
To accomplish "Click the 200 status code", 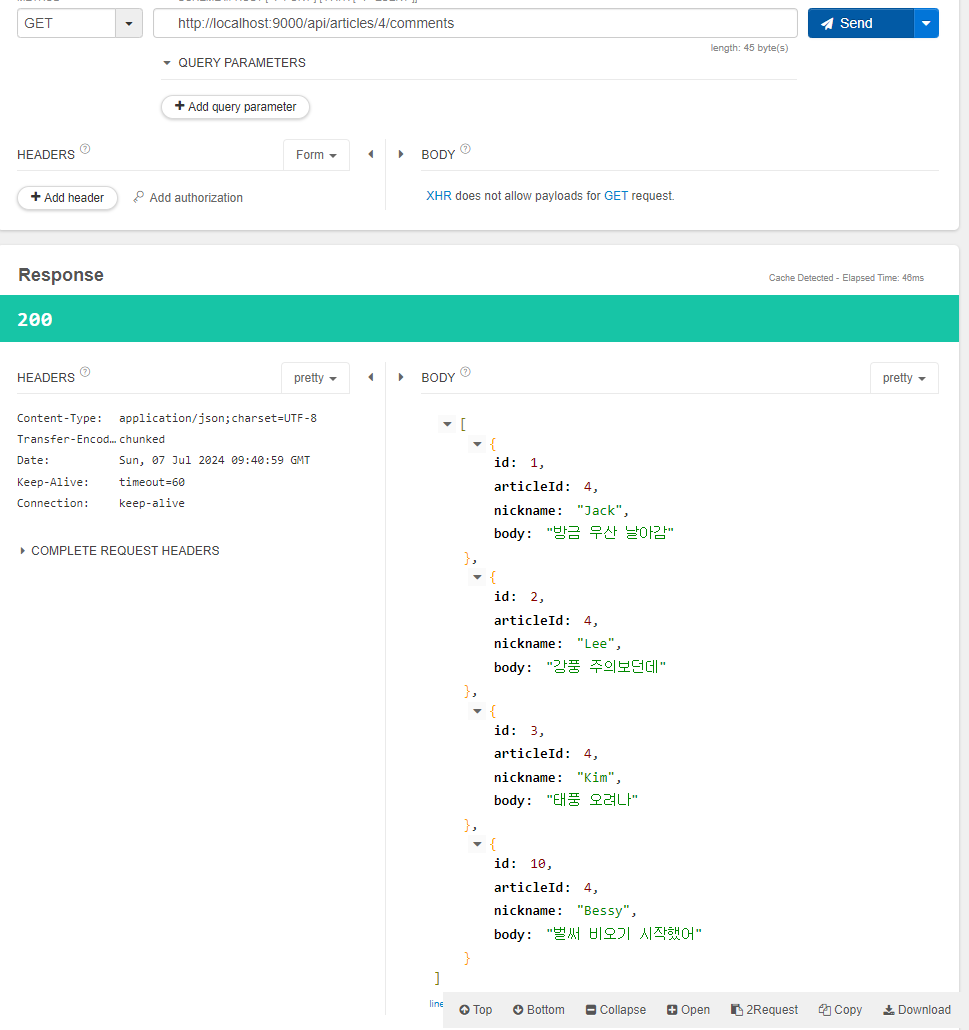I will click(x=35, y=320).
